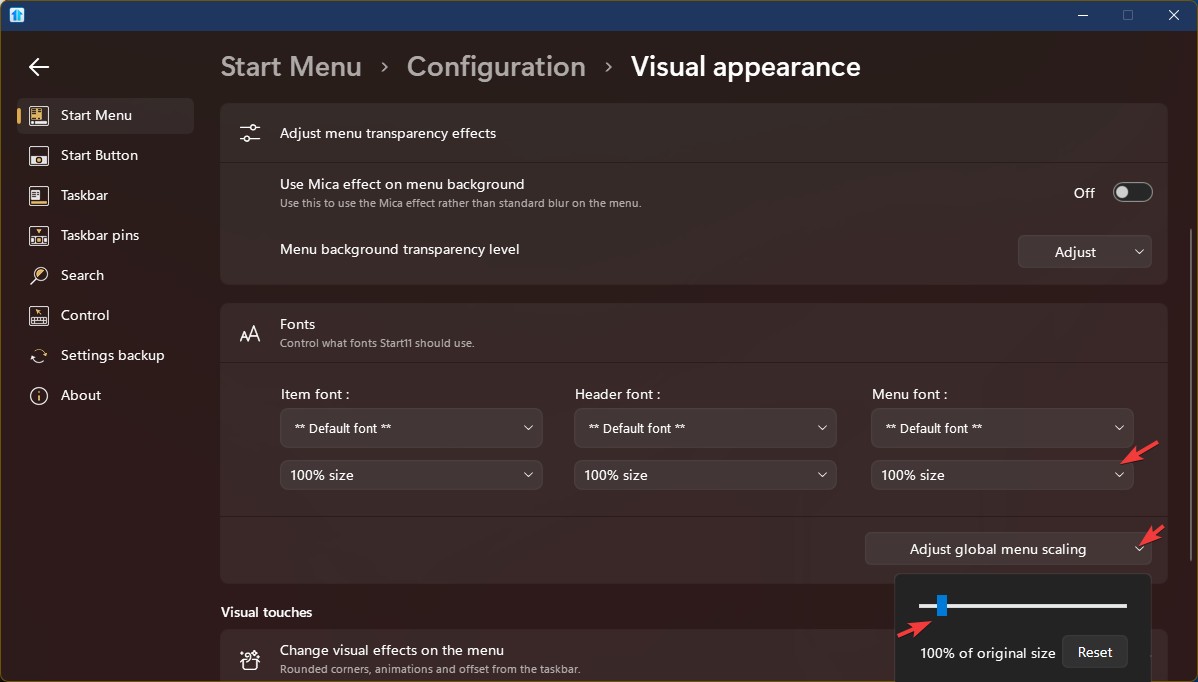Image resolution: width=1198 pixels, height=682 pixels.
Task: Expand the Header font size dropdown
Action: [x=705, y=475]
